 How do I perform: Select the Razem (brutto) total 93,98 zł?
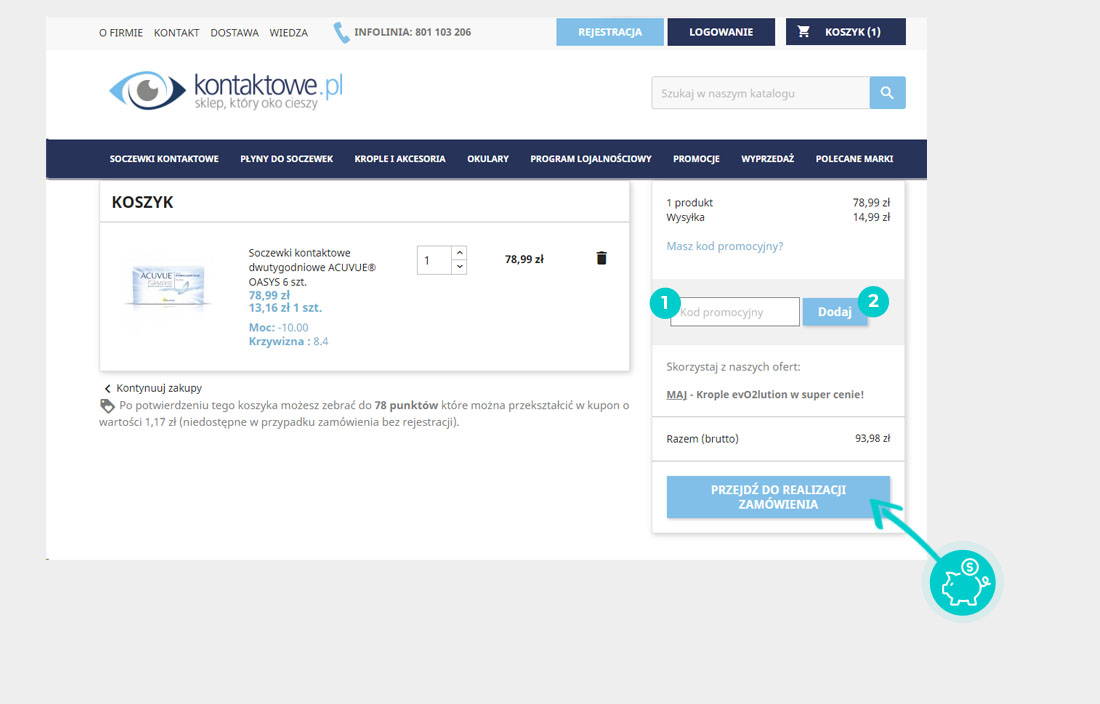(x=872, y=438)
